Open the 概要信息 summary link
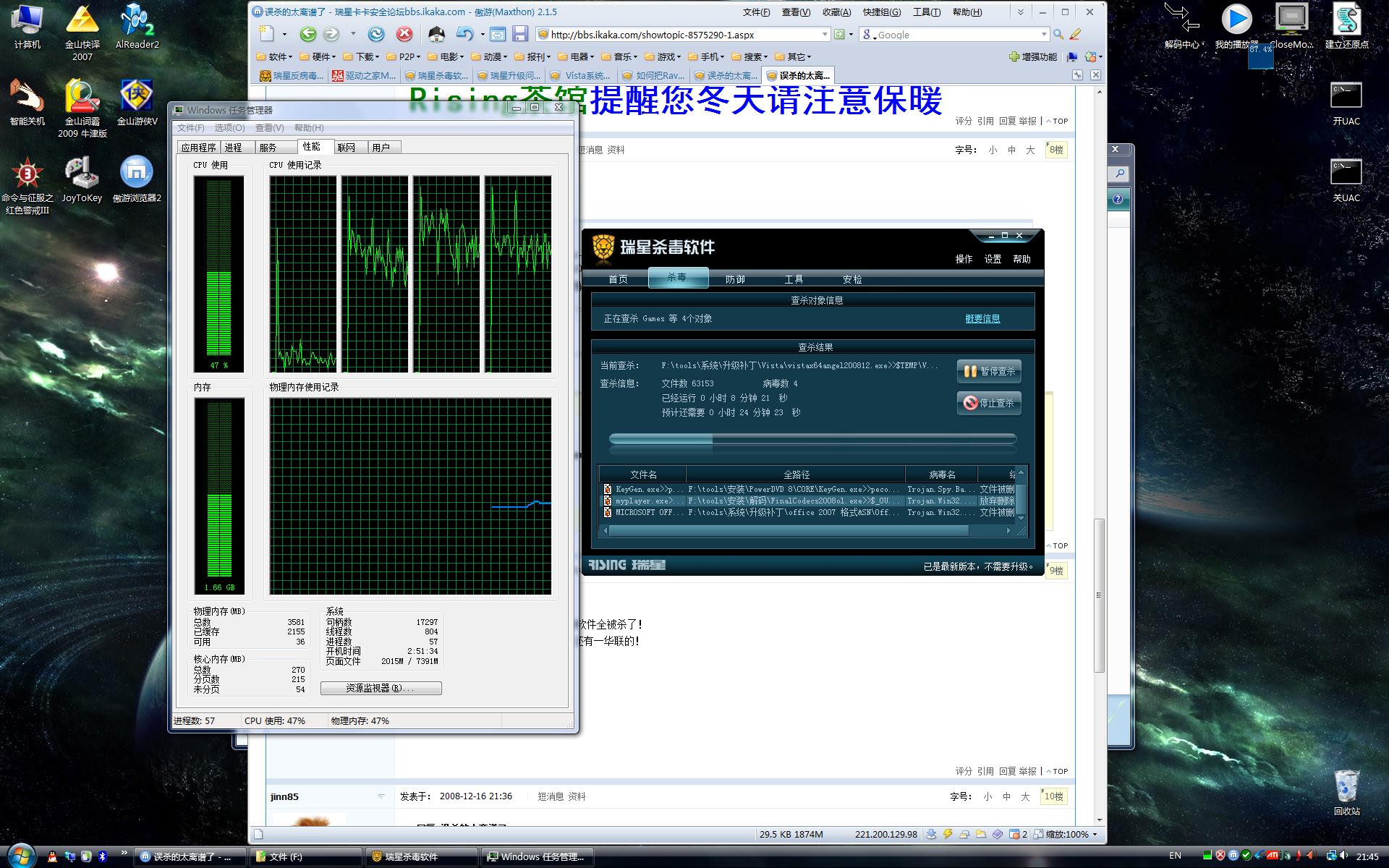The width and height of the screenshot is (1389, 868). click(982, 318)
